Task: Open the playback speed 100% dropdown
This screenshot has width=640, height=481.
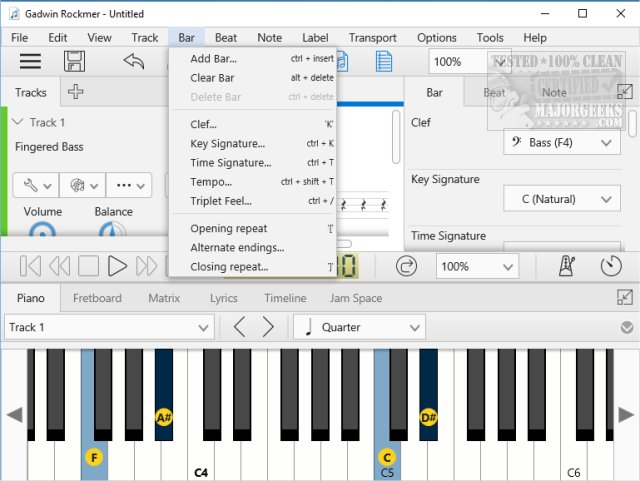Action: click(477, 267)
